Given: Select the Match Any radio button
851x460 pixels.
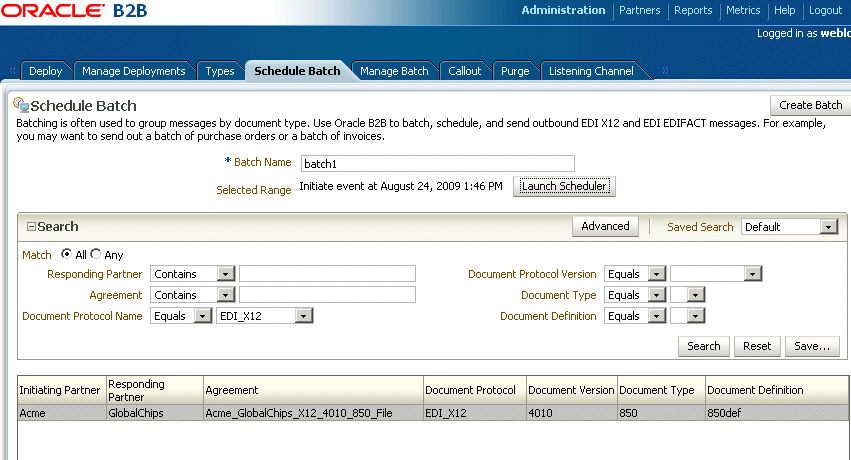Looking at the screenshot, I should coord(96,254).
